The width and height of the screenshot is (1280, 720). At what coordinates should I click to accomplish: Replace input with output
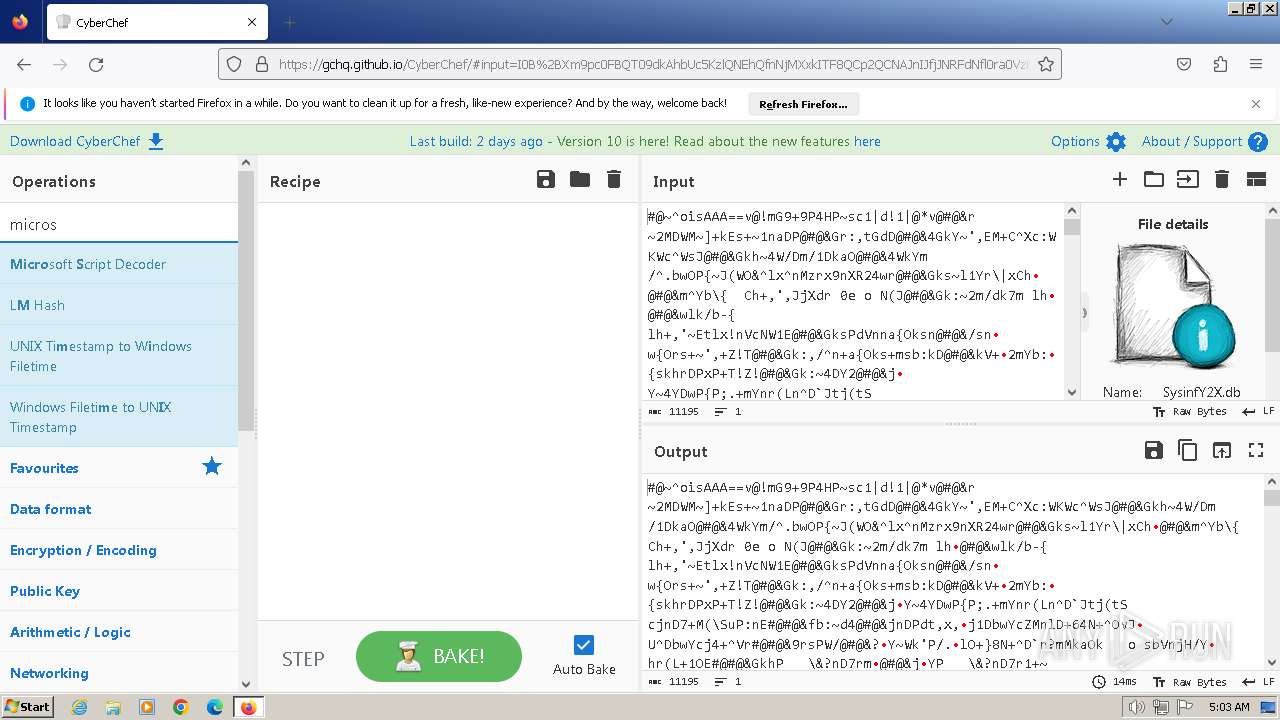(x=1222, y=451)
